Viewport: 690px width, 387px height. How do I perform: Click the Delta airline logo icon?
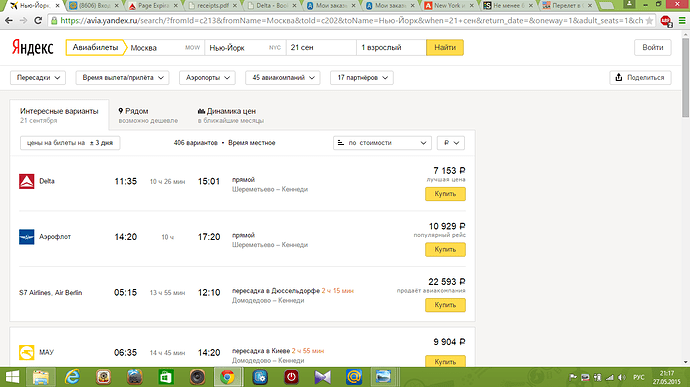coord(26,181)
